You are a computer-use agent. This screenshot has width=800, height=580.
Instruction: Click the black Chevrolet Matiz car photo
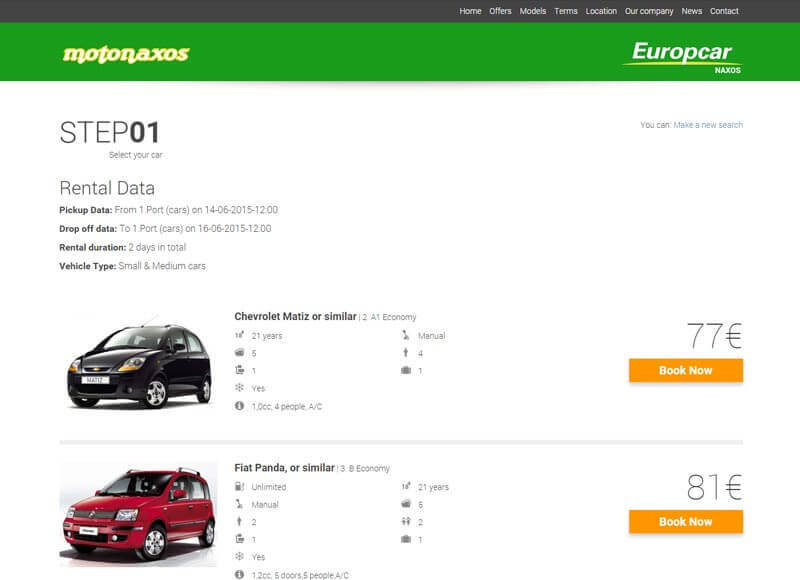139,361
